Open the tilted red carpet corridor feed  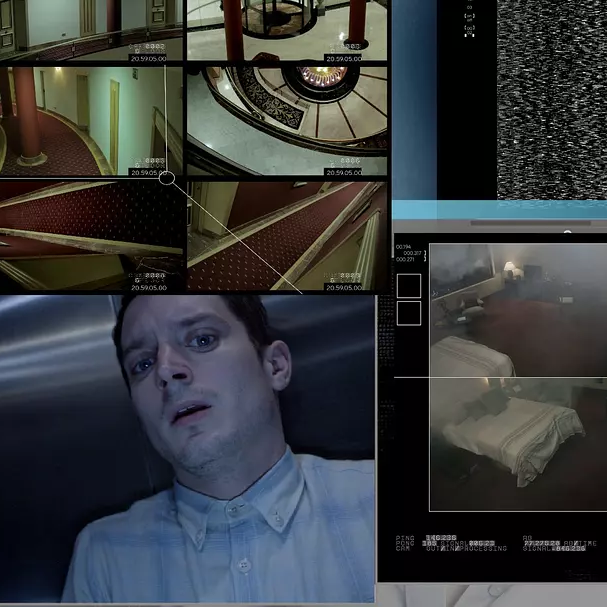[287, 236]
